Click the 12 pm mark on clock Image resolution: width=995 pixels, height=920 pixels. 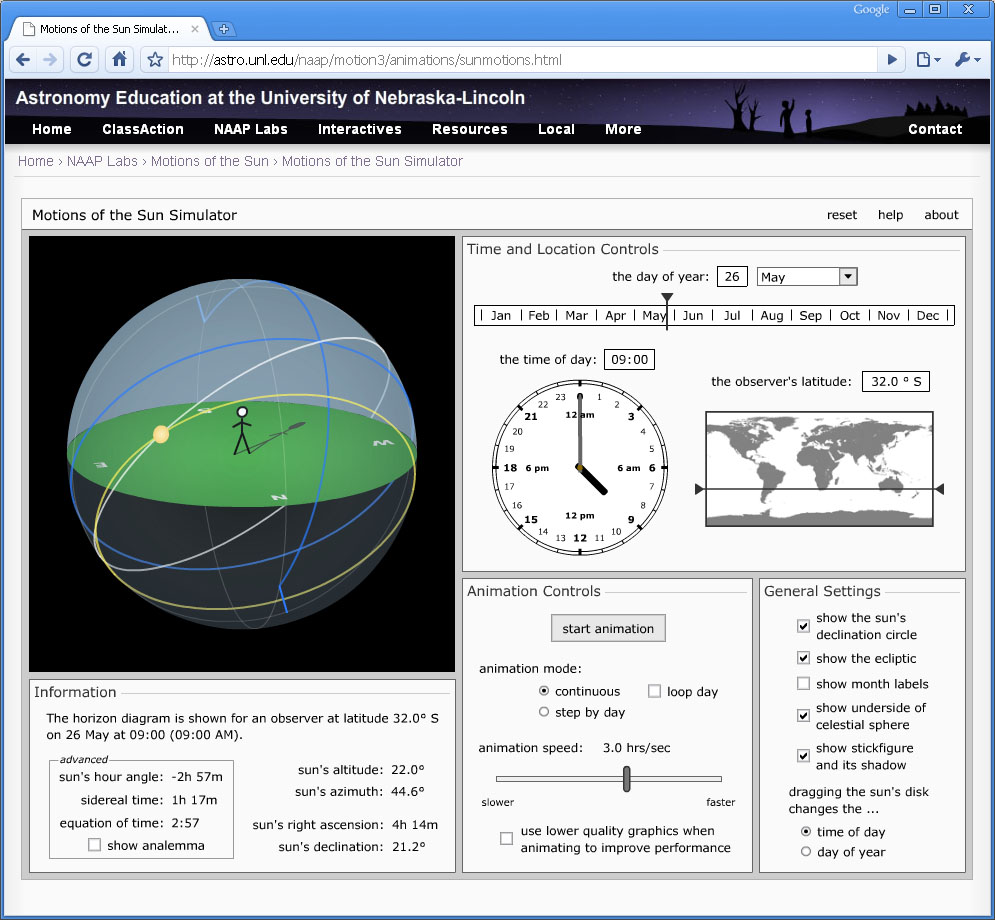580,516
